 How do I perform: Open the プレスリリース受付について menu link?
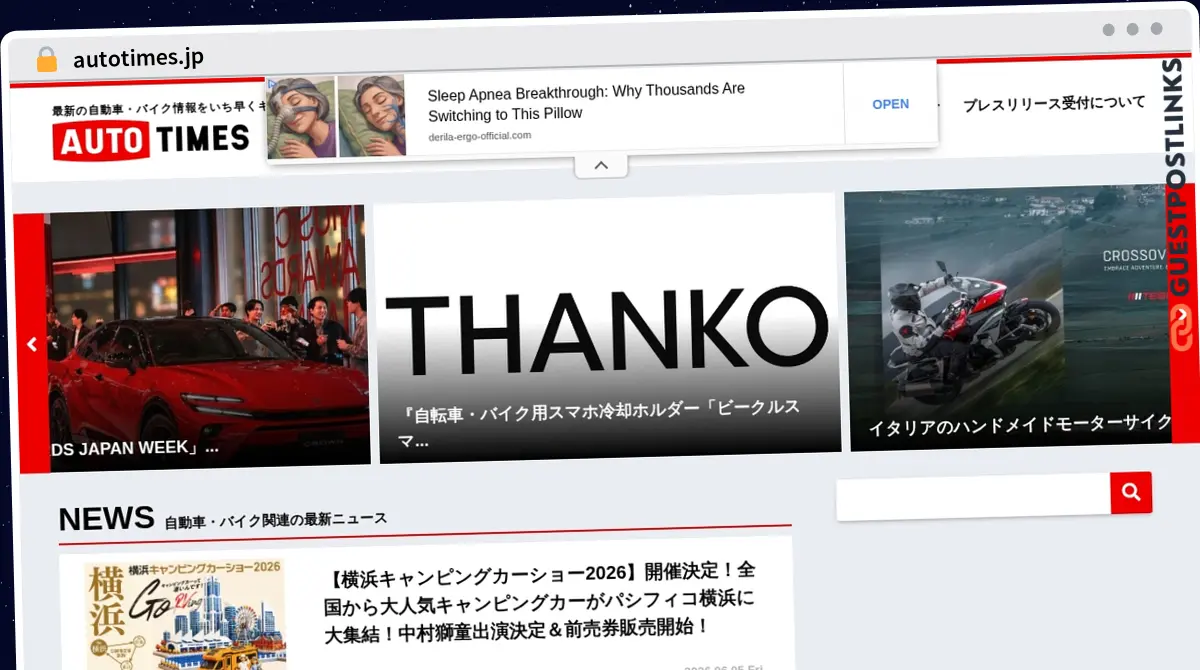click(1054, 103)
